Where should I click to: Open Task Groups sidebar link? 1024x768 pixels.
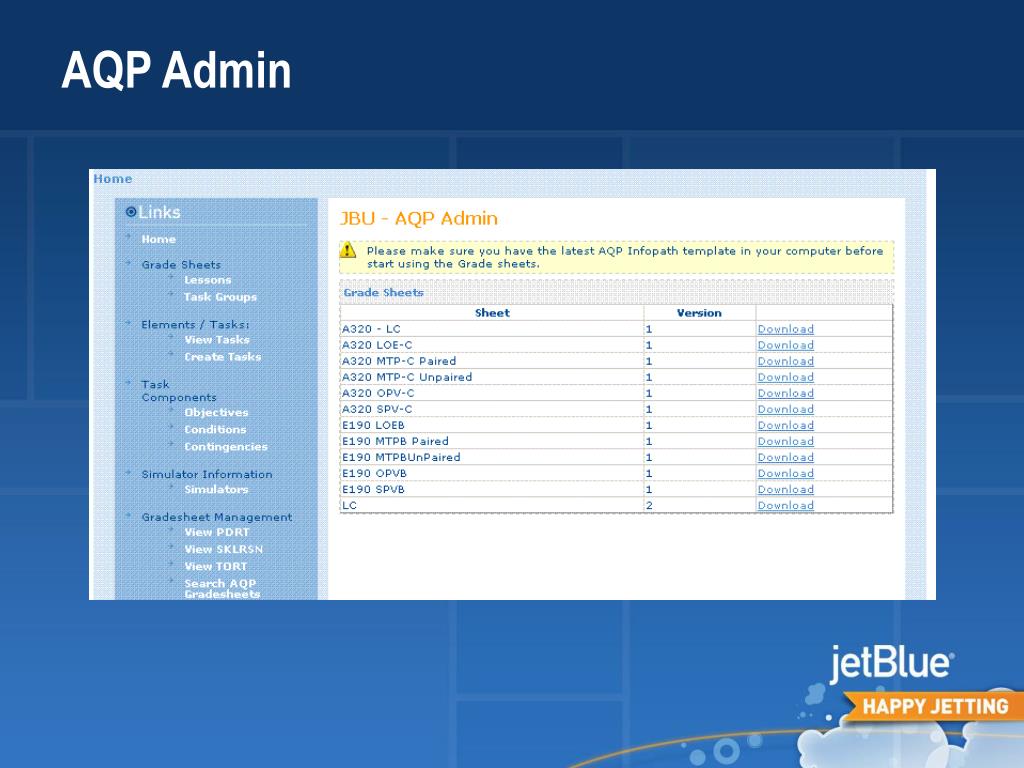pos(220,297)
